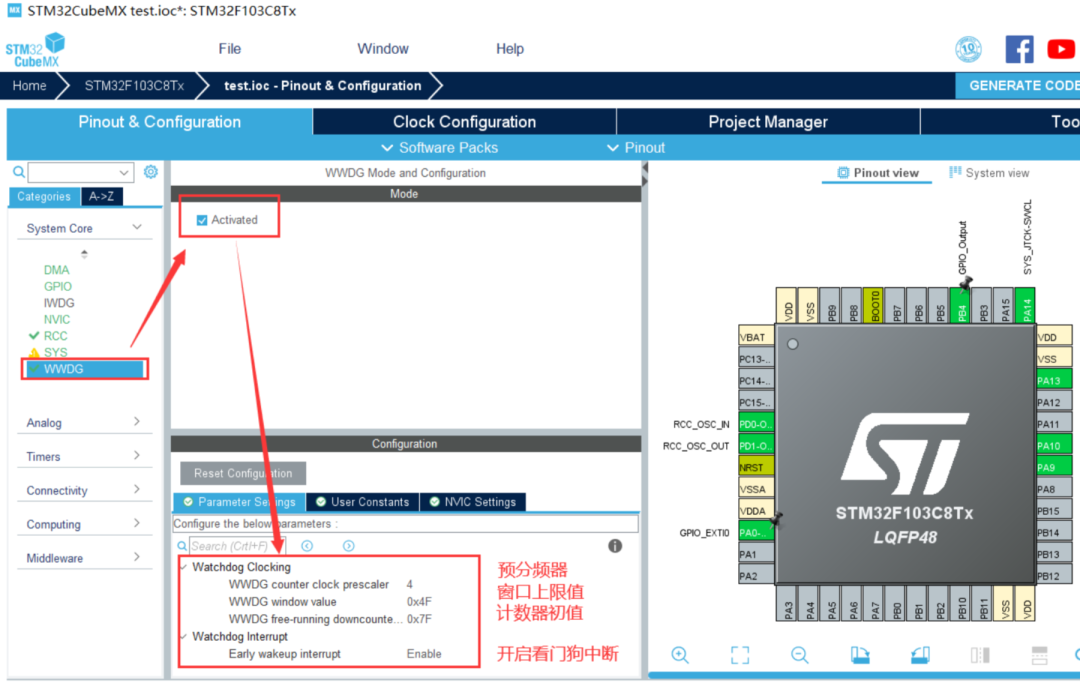Viewport: 1080px width, 683px height.
Task: Open the Software Packs dropdown
Action: tap(439, 147)
